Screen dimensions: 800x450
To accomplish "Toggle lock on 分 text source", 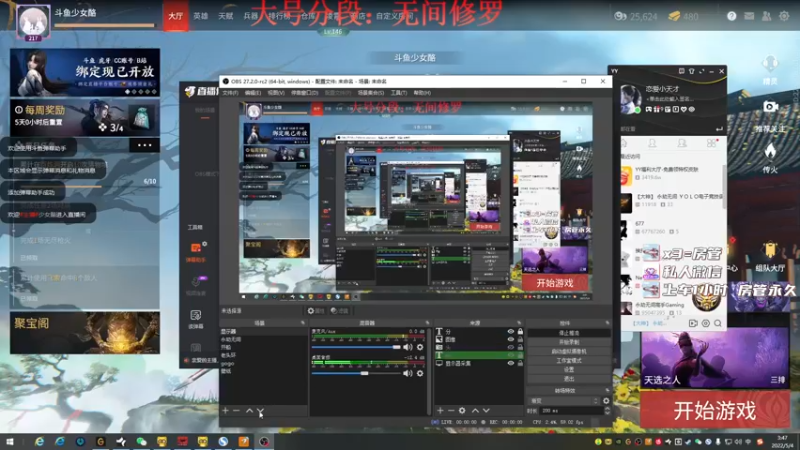I will click(x=520, y=332).
